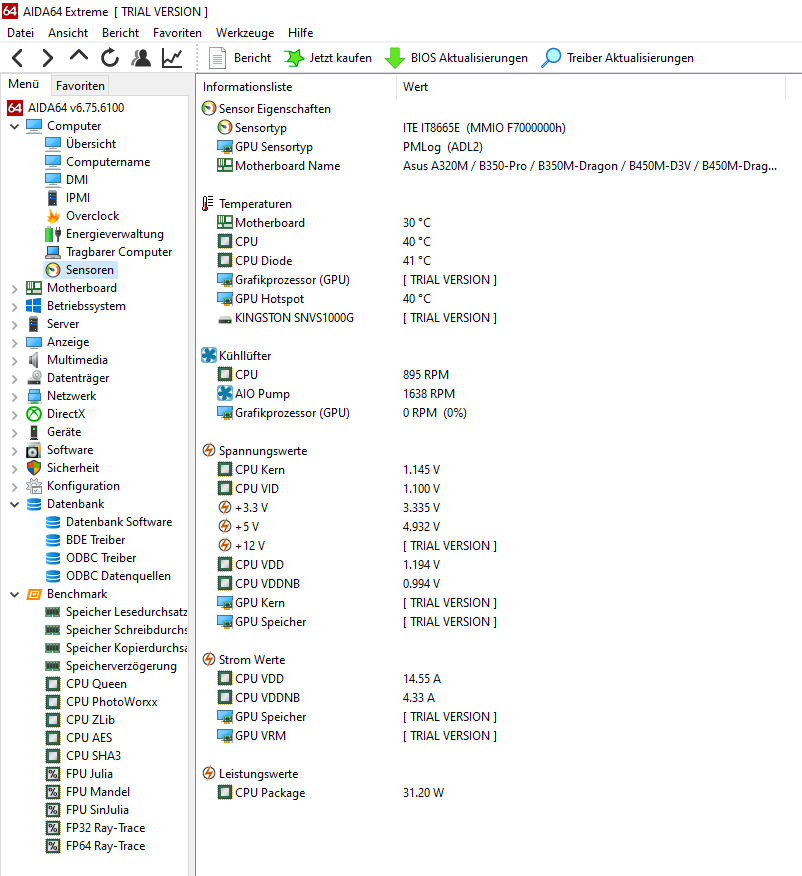Expand the Server tree node
Viewport: 802px width, 876px height.
click(x=15, y=325)
